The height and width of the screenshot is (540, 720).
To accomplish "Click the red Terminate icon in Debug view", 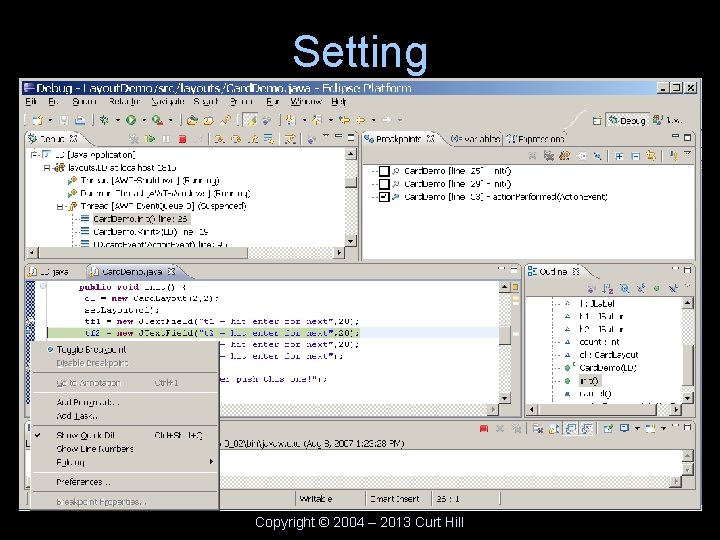I will point(182,138).
